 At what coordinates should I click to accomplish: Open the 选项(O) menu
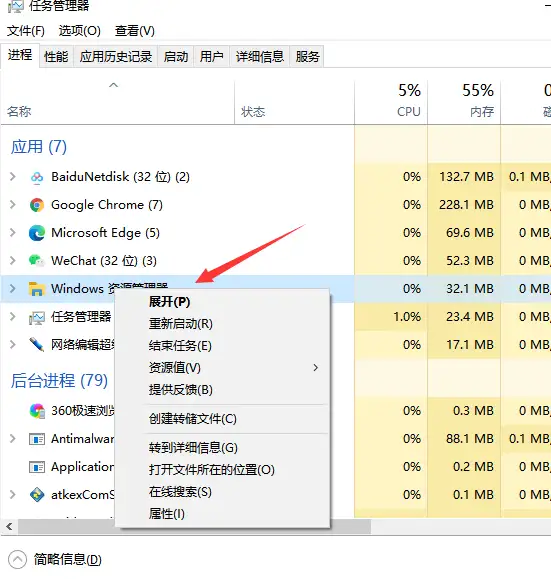[x=79, y=31]
